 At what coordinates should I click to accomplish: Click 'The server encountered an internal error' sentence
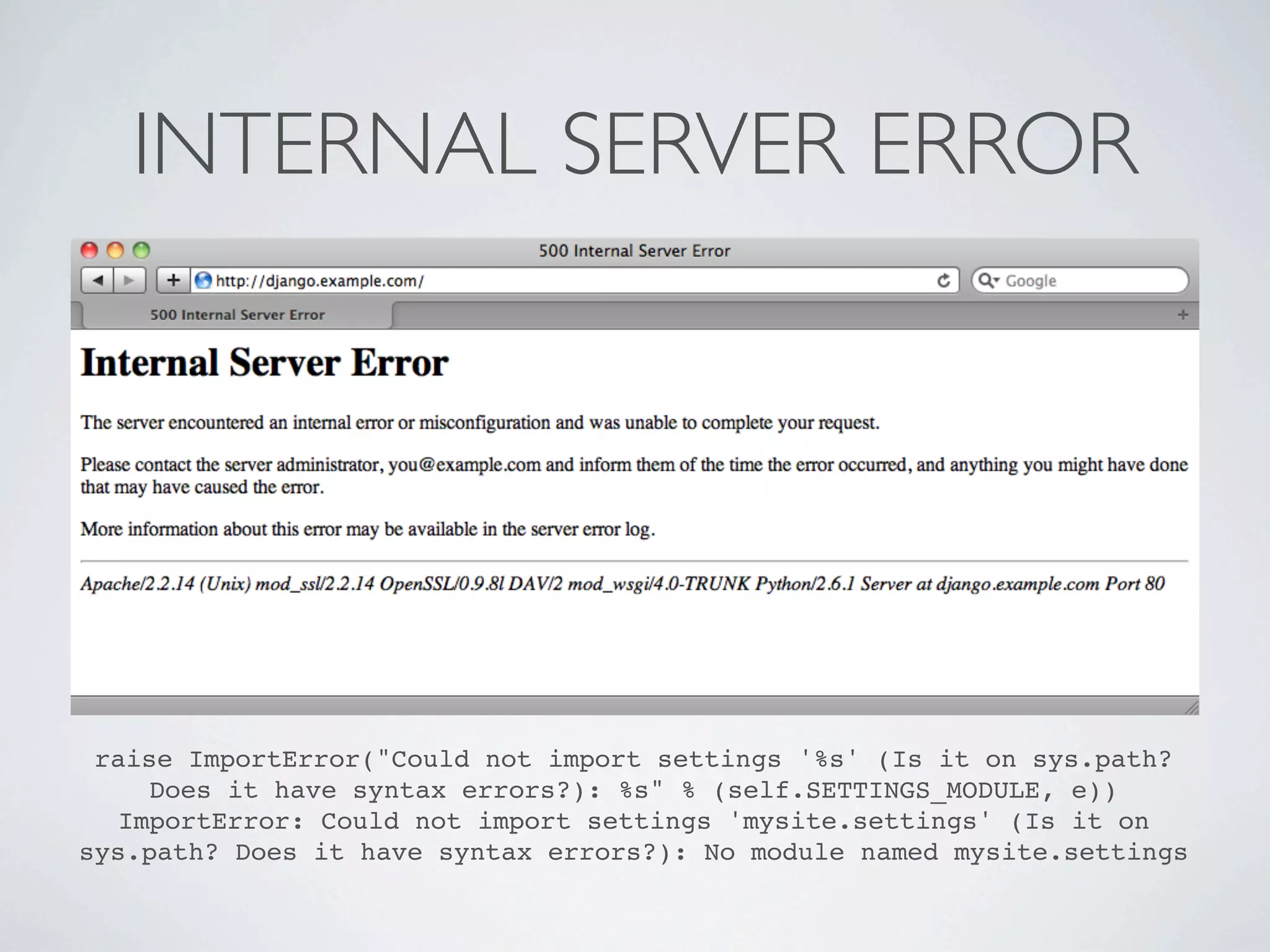[480, 423]
